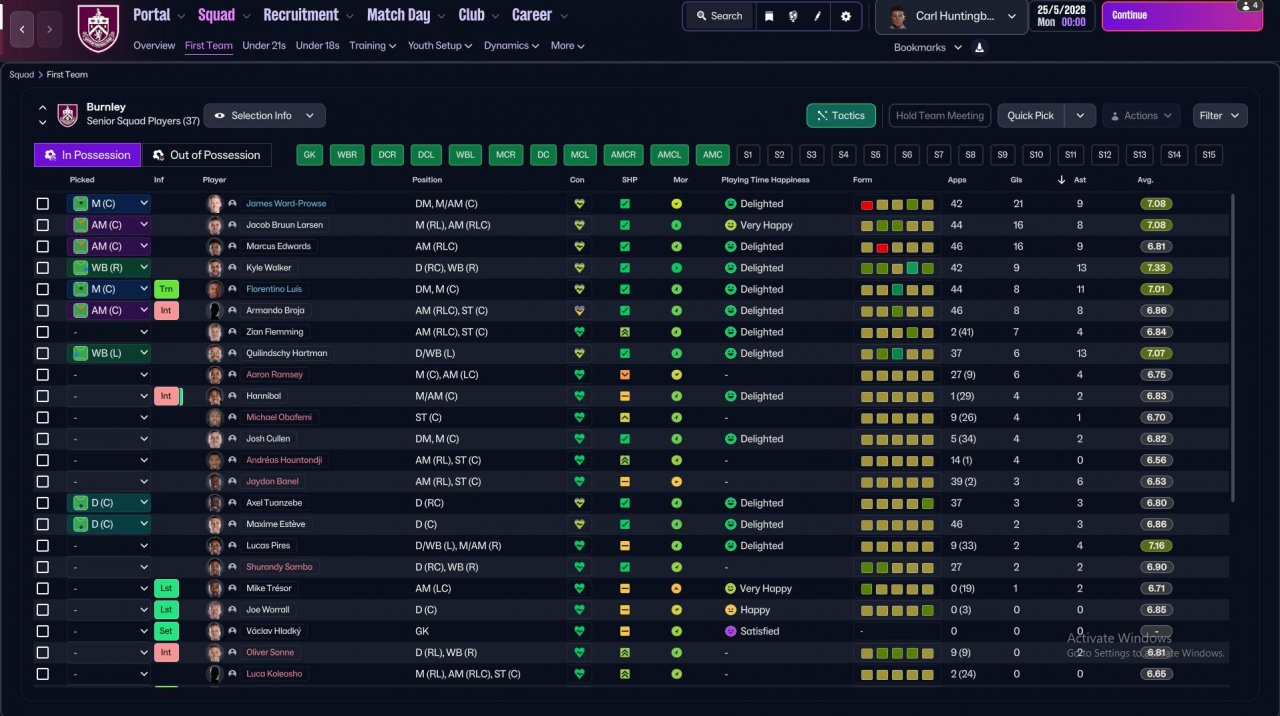1280x716 pixels.
Task: Open the Selection Info dropdown
Action: (265, 116)
